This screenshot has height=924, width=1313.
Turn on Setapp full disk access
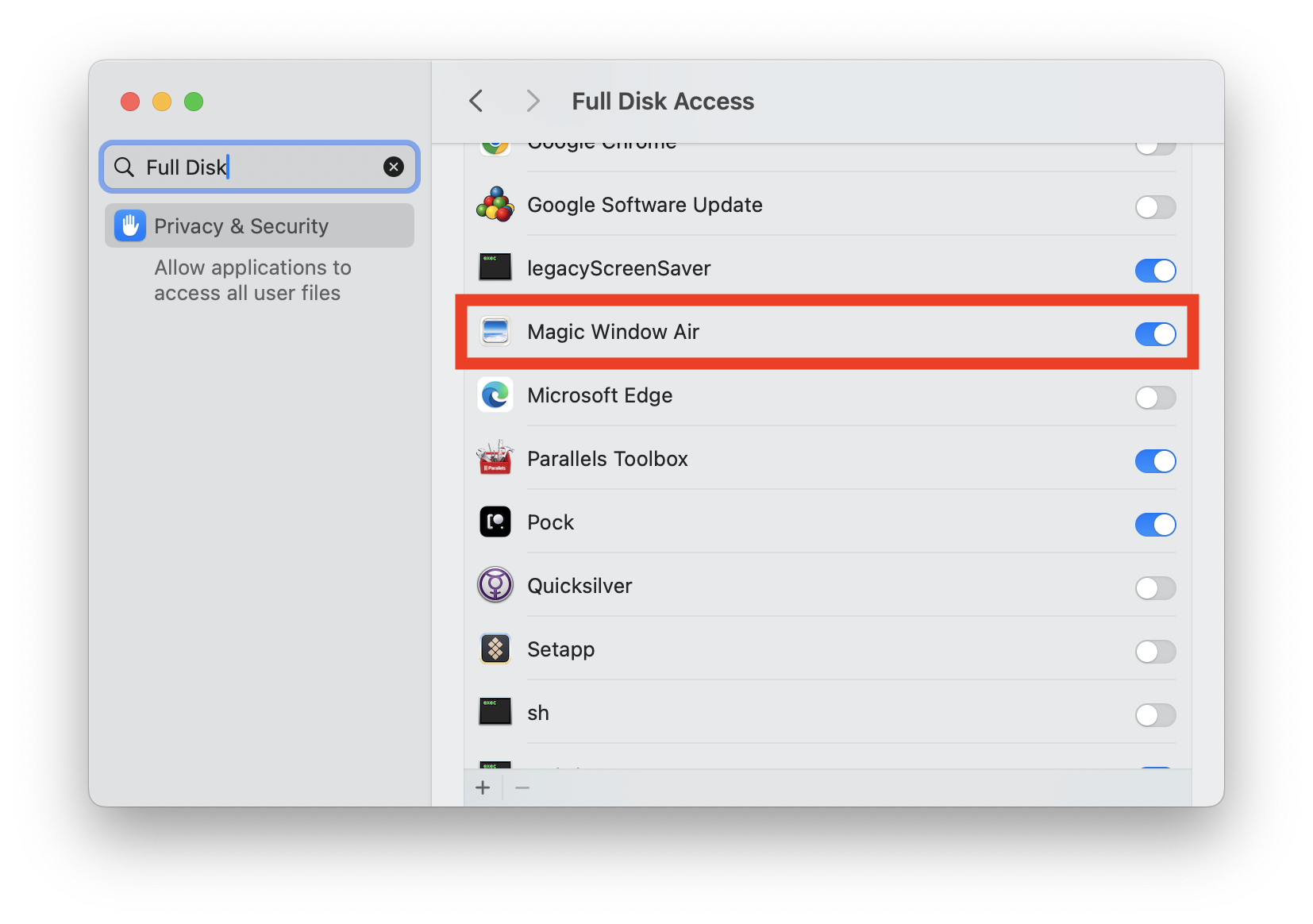[x=1155, y=652]
